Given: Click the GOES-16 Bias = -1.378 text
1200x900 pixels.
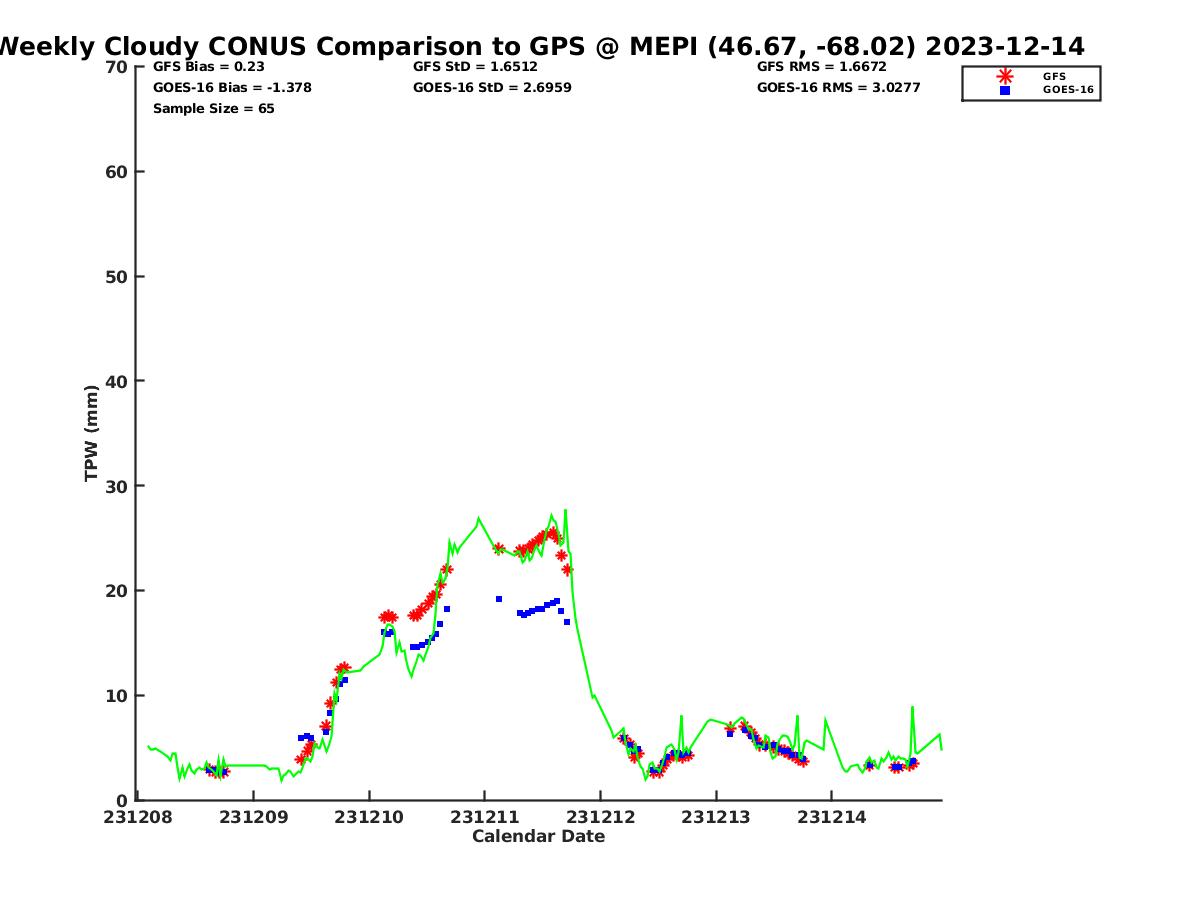Looking at the screenshot, I should coord(232,88).
